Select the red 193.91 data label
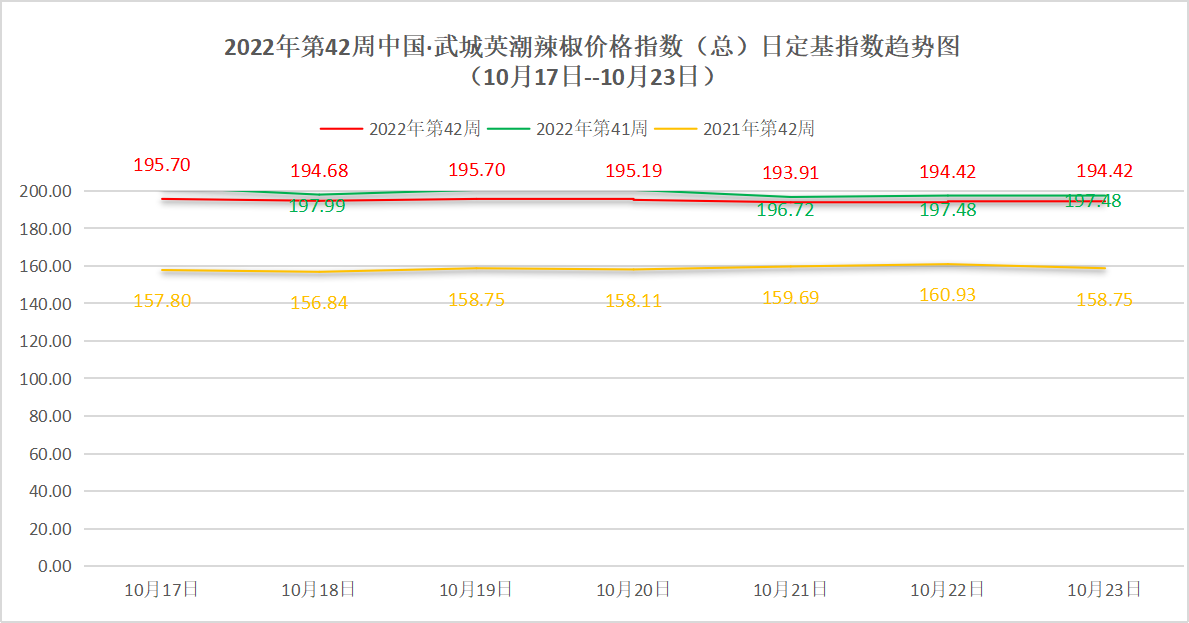Image resolution: width=1189 pixels, height=623 pixels. tap(791, 173)
